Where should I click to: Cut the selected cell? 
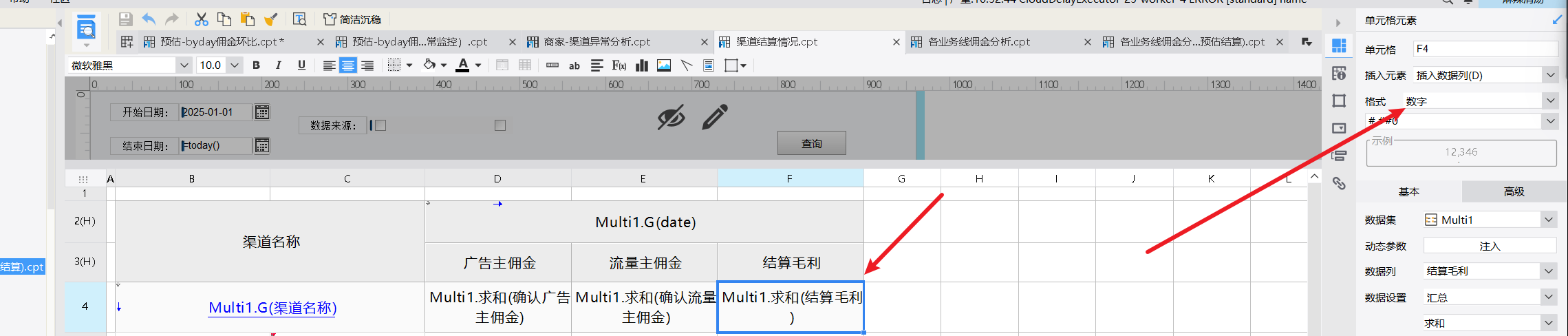click(202, 19)
